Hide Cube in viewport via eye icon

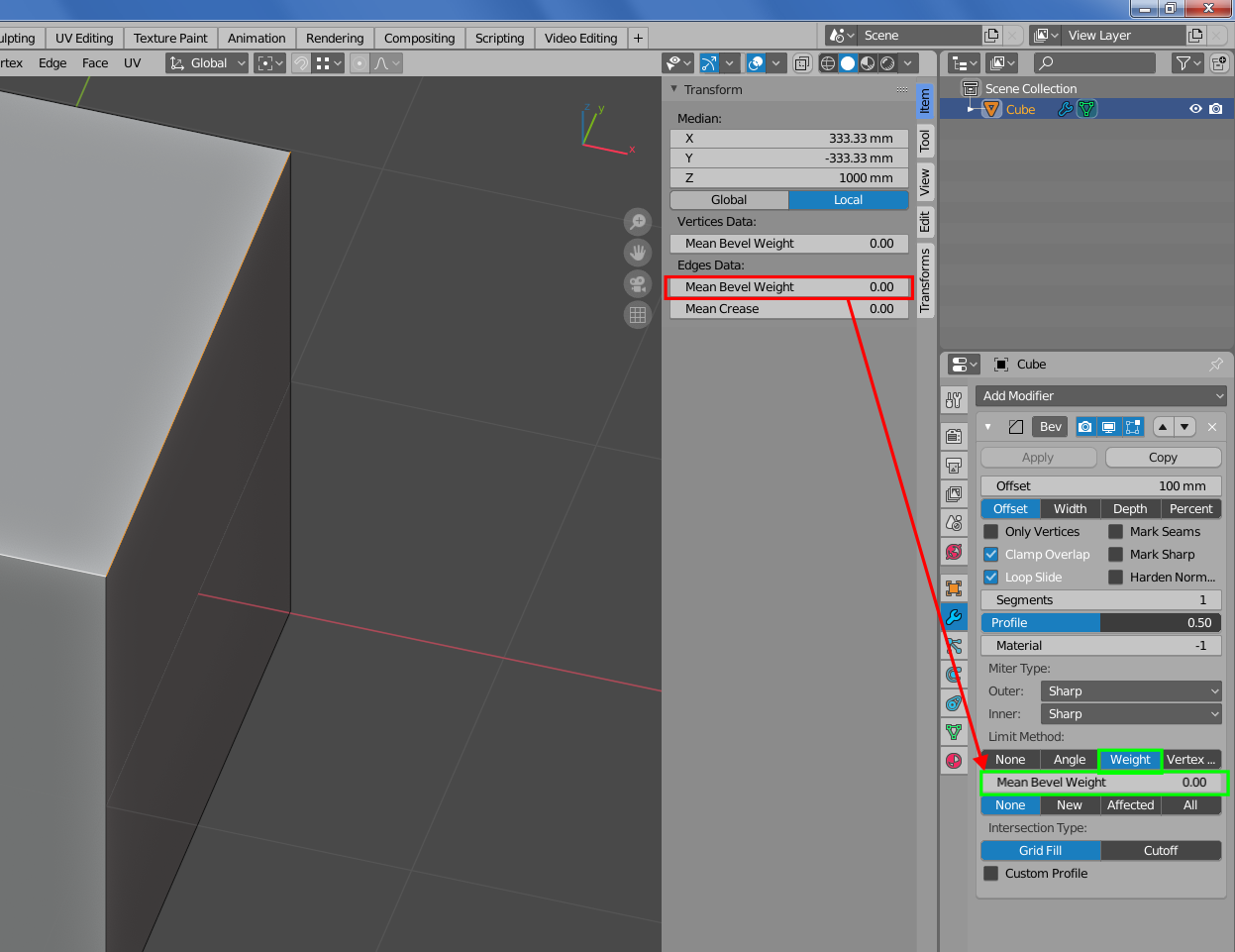pos(1195,109)
